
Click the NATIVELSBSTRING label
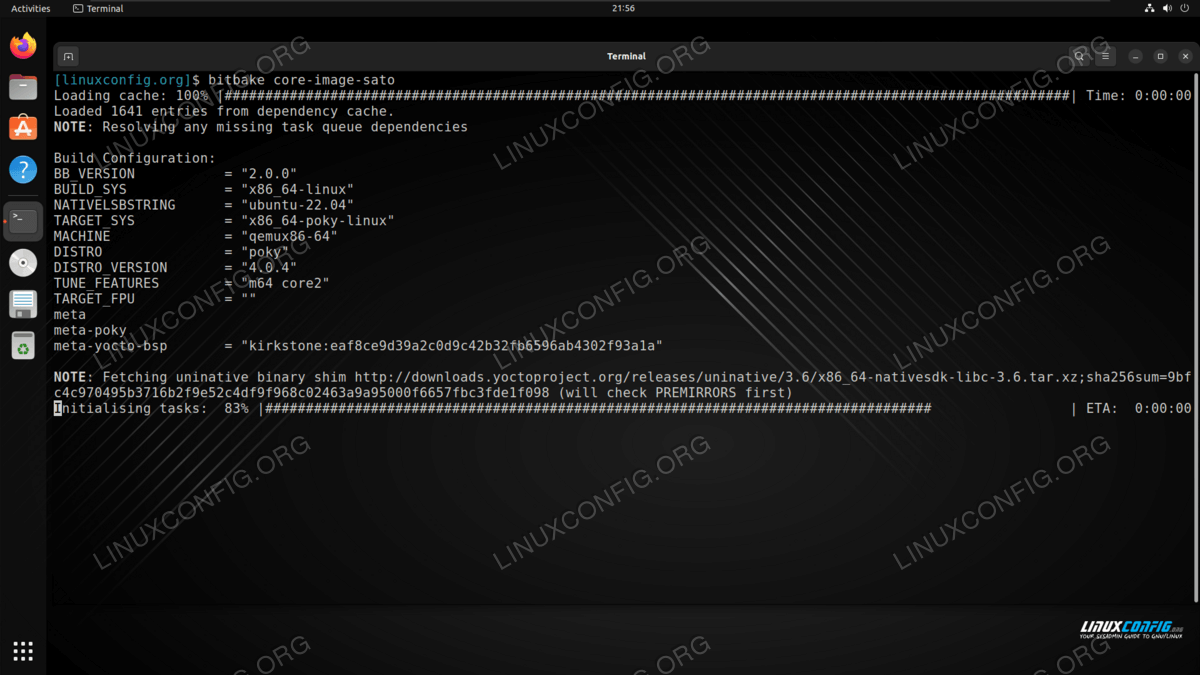(114, 205)
